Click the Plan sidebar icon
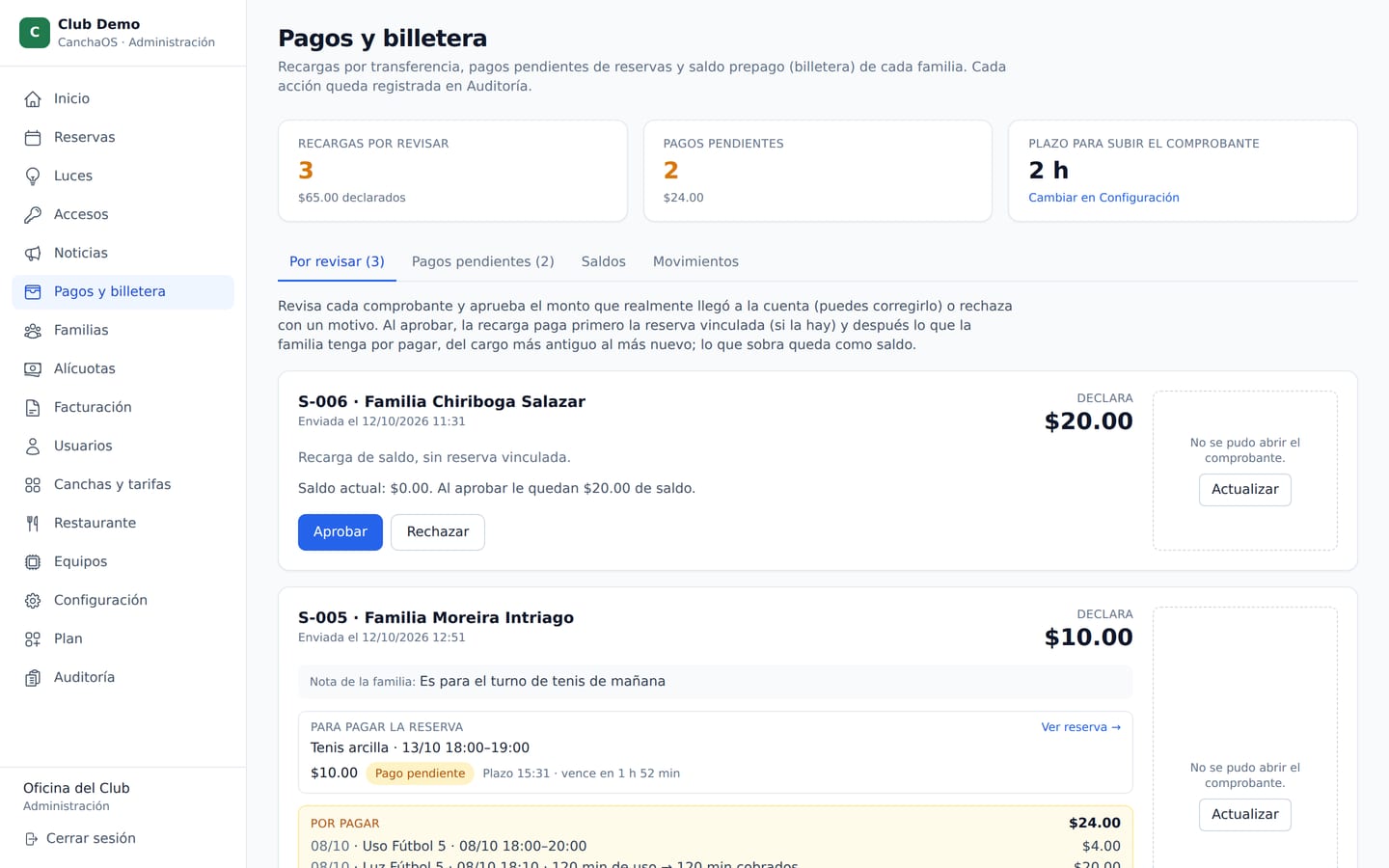 click(33, 638)
